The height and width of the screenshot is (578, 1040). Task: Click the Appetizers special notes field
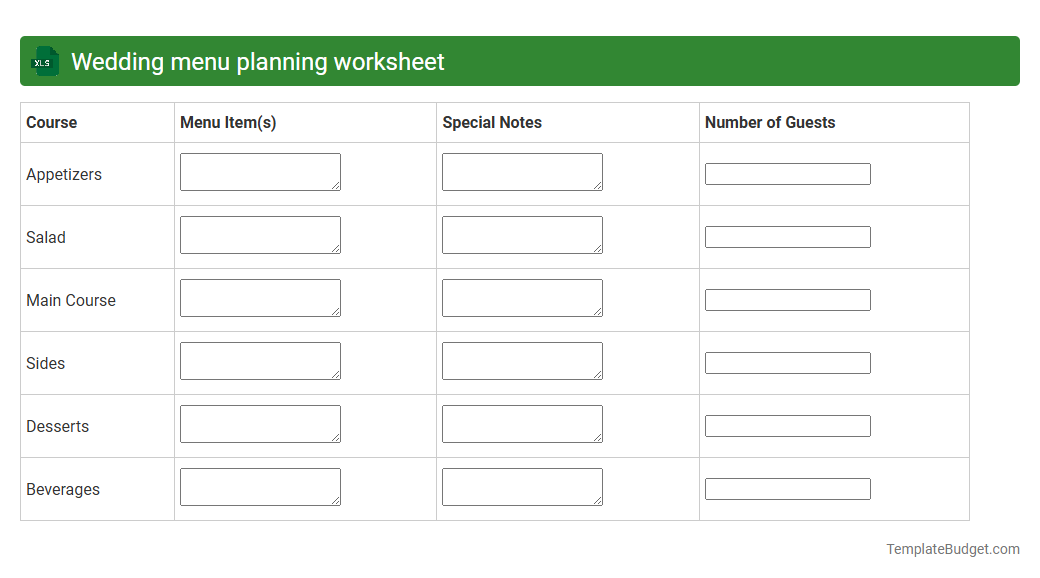coord(522,171)
